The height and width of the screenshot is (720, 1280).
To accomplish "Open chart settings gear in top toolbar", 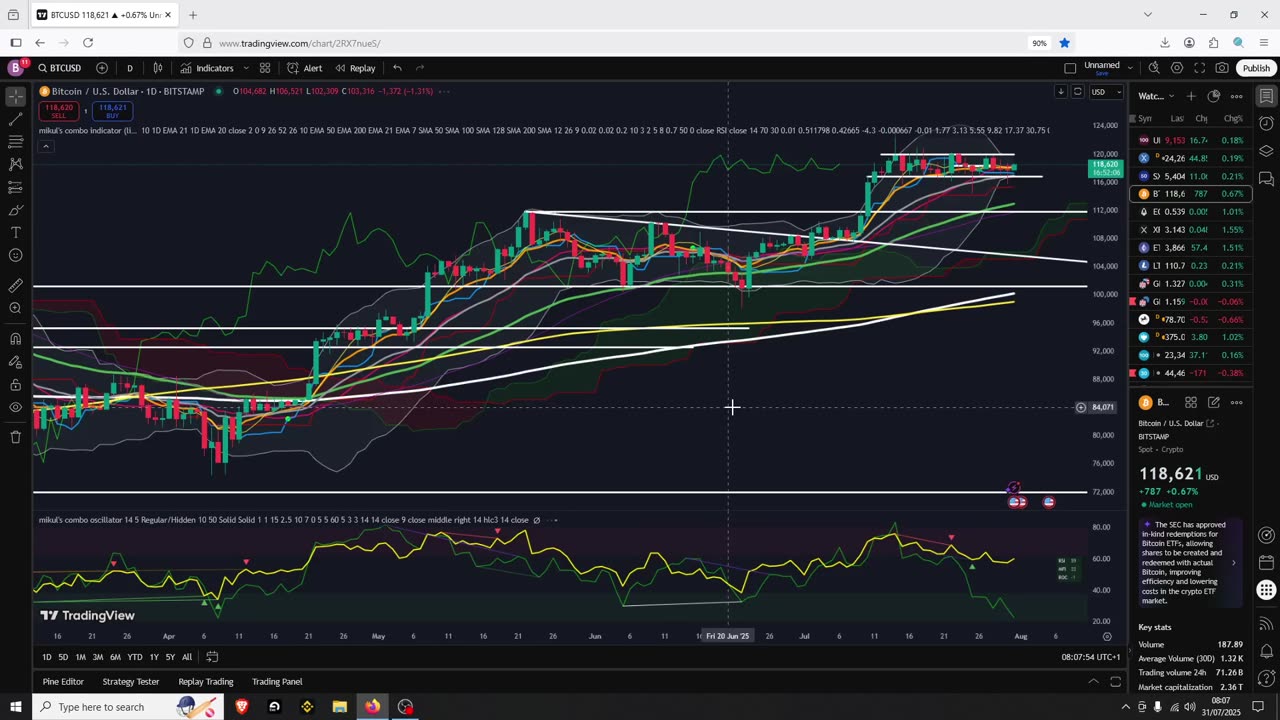I will 1177,68.
